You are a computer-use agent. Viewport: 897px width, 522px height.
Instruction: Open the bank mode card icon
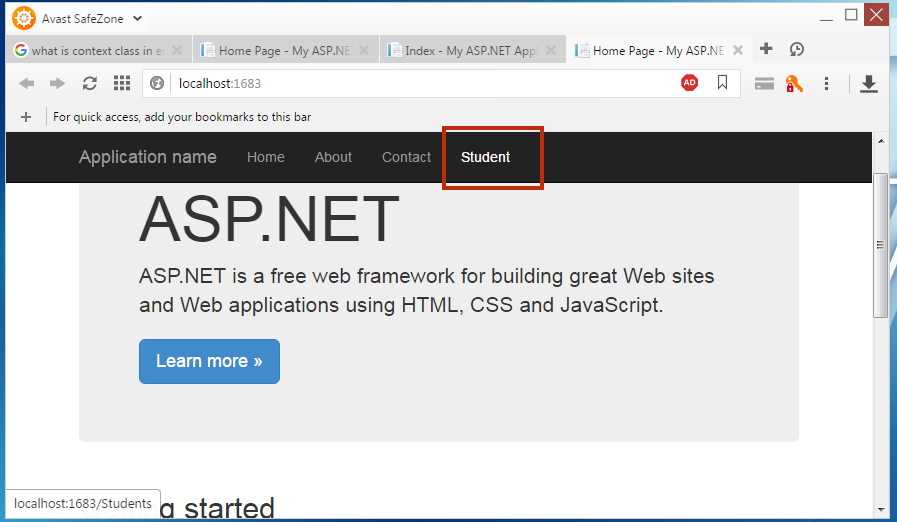tap(764, 84)
